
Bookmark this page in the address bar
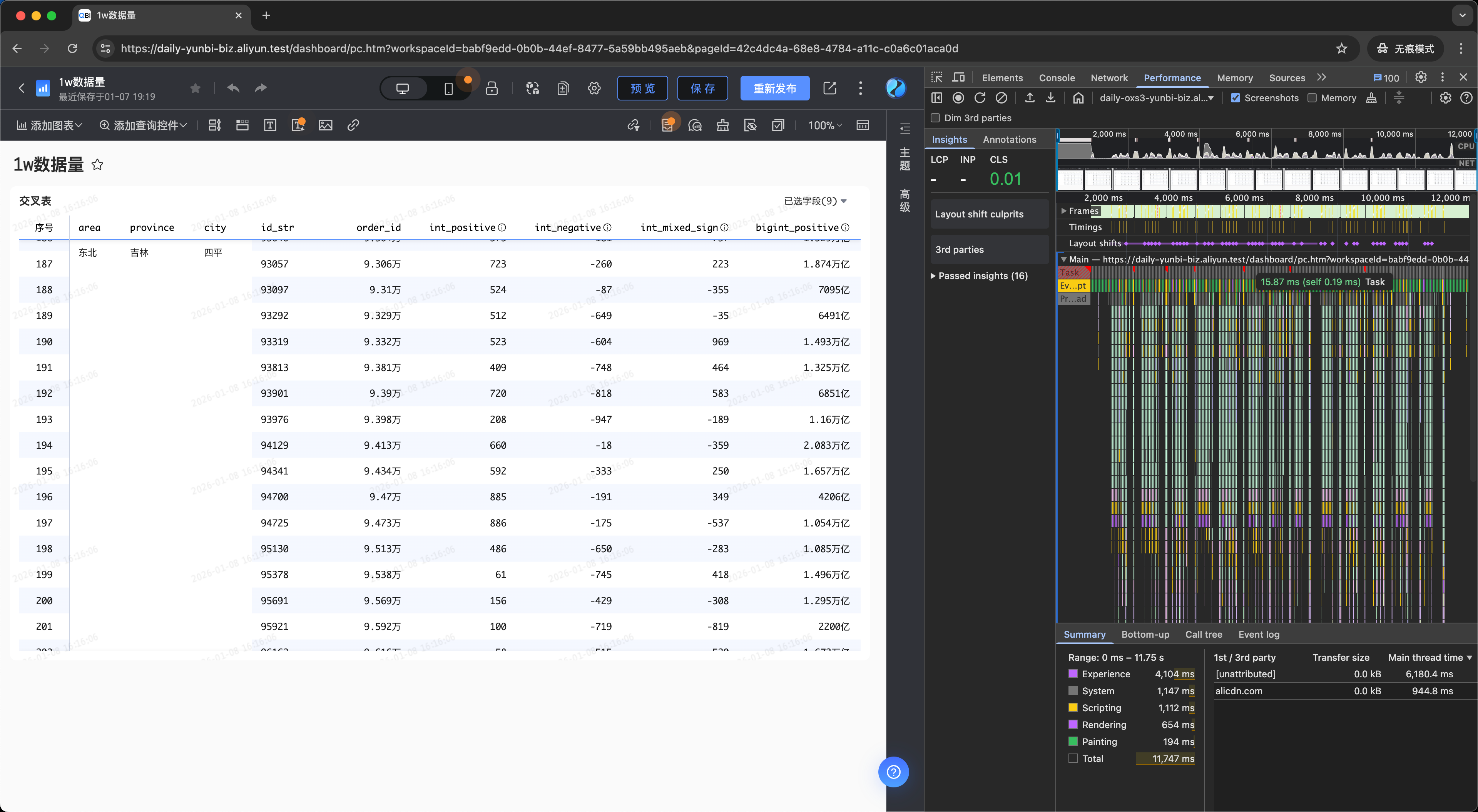click(1341, 49)
